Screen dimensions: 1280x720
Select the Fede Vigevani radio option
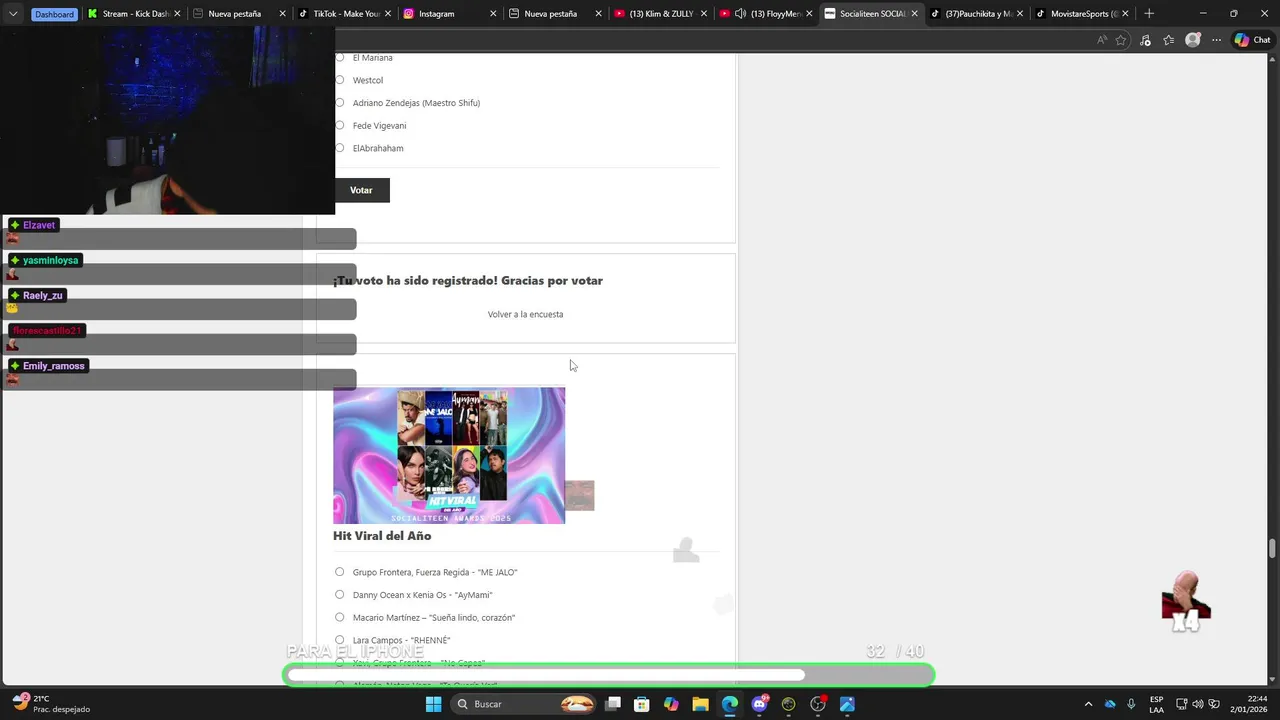click(x=340, y=125)
